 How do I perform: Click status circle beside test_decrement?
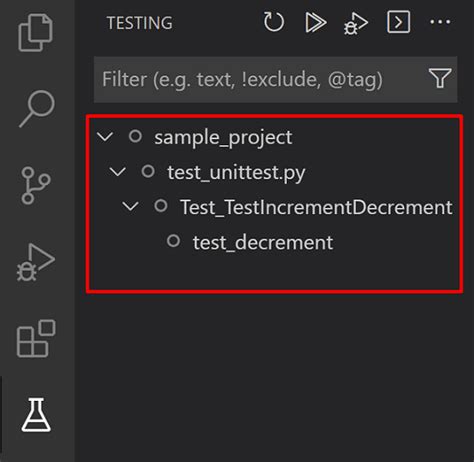tap(173, 241)
